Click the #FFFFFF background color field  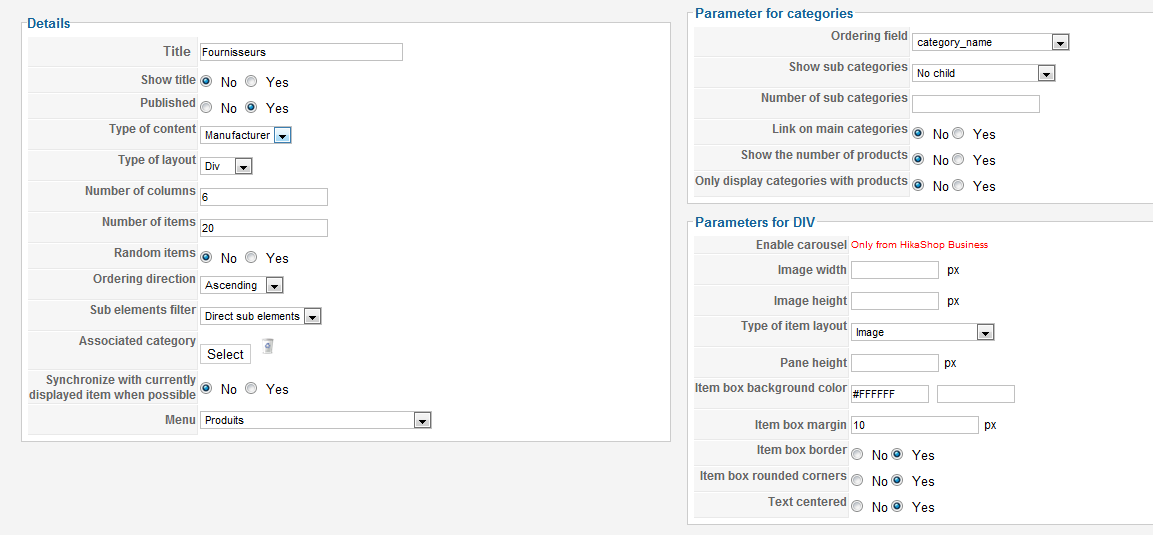pyautogui.click(x=890, y=394)
